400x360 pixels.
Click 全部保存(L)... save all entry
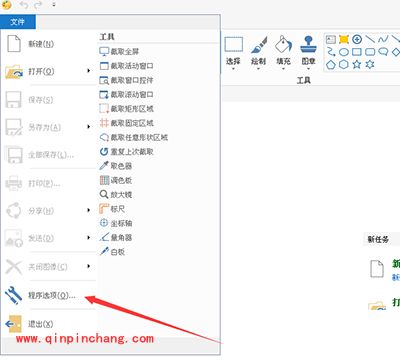(48, 155)
